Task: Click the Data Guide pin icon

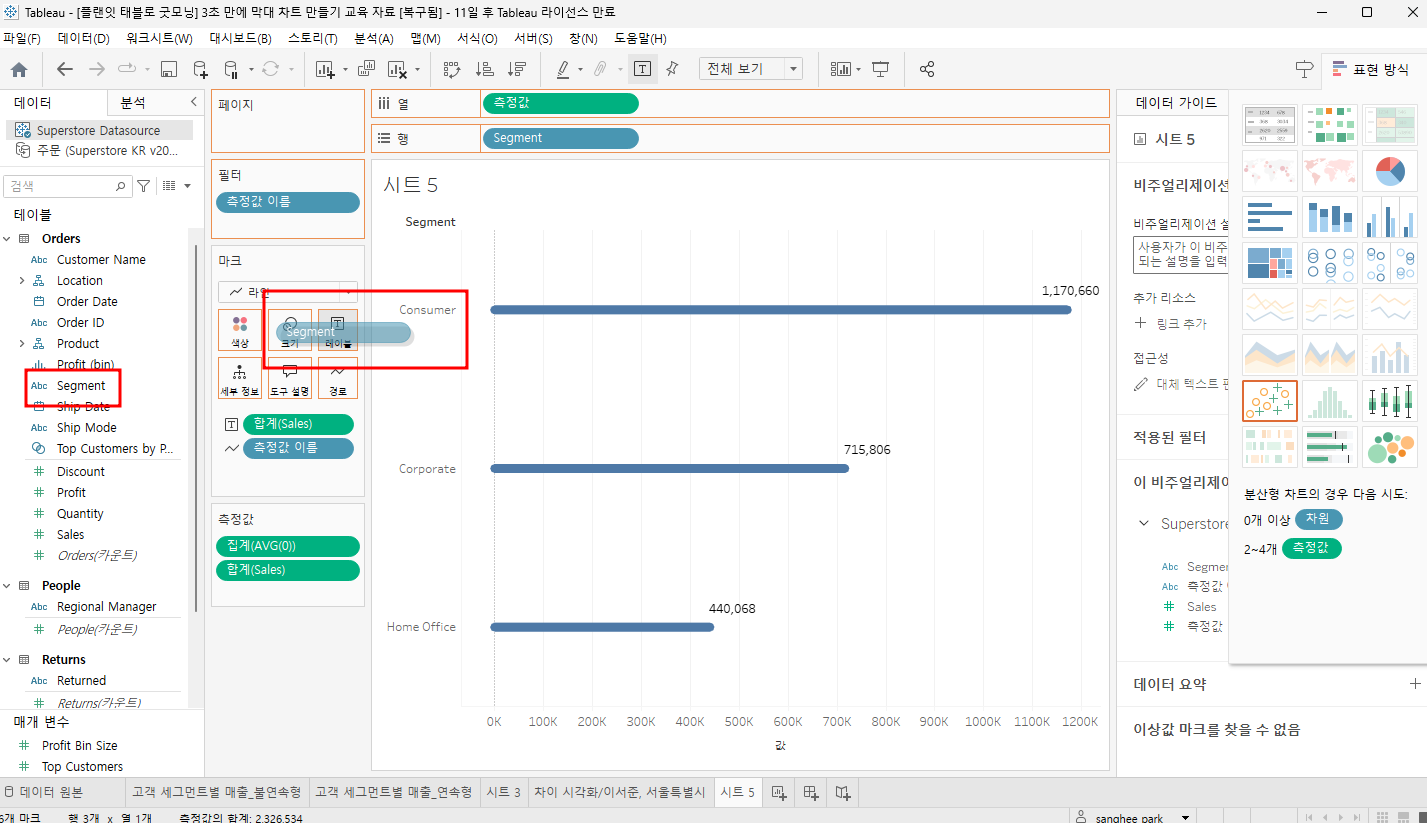Action: click(x=1304, y=69)
